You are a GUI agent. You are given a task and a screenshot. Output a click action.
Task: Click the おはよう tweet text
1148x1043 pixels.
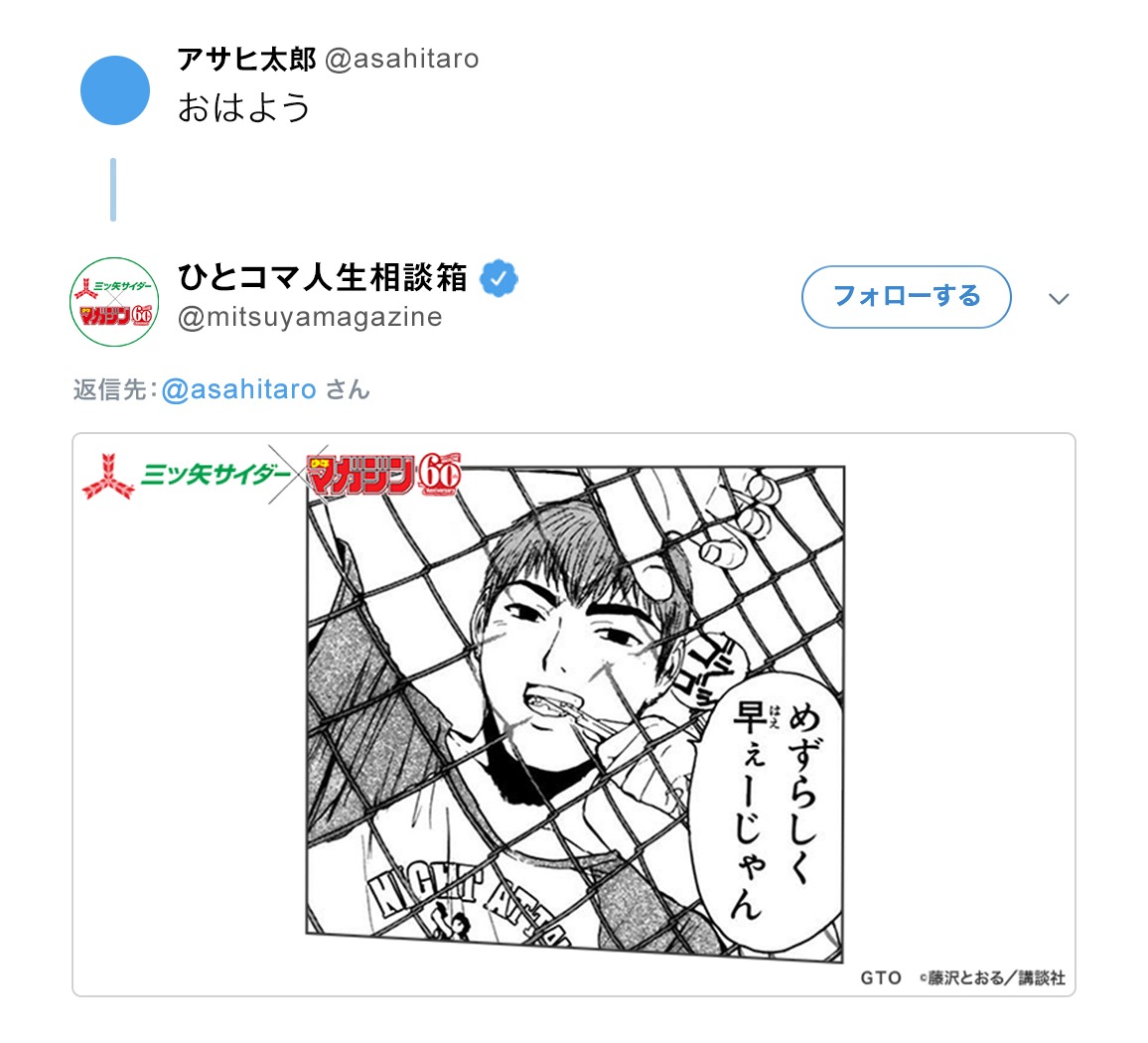coord(244,107)
